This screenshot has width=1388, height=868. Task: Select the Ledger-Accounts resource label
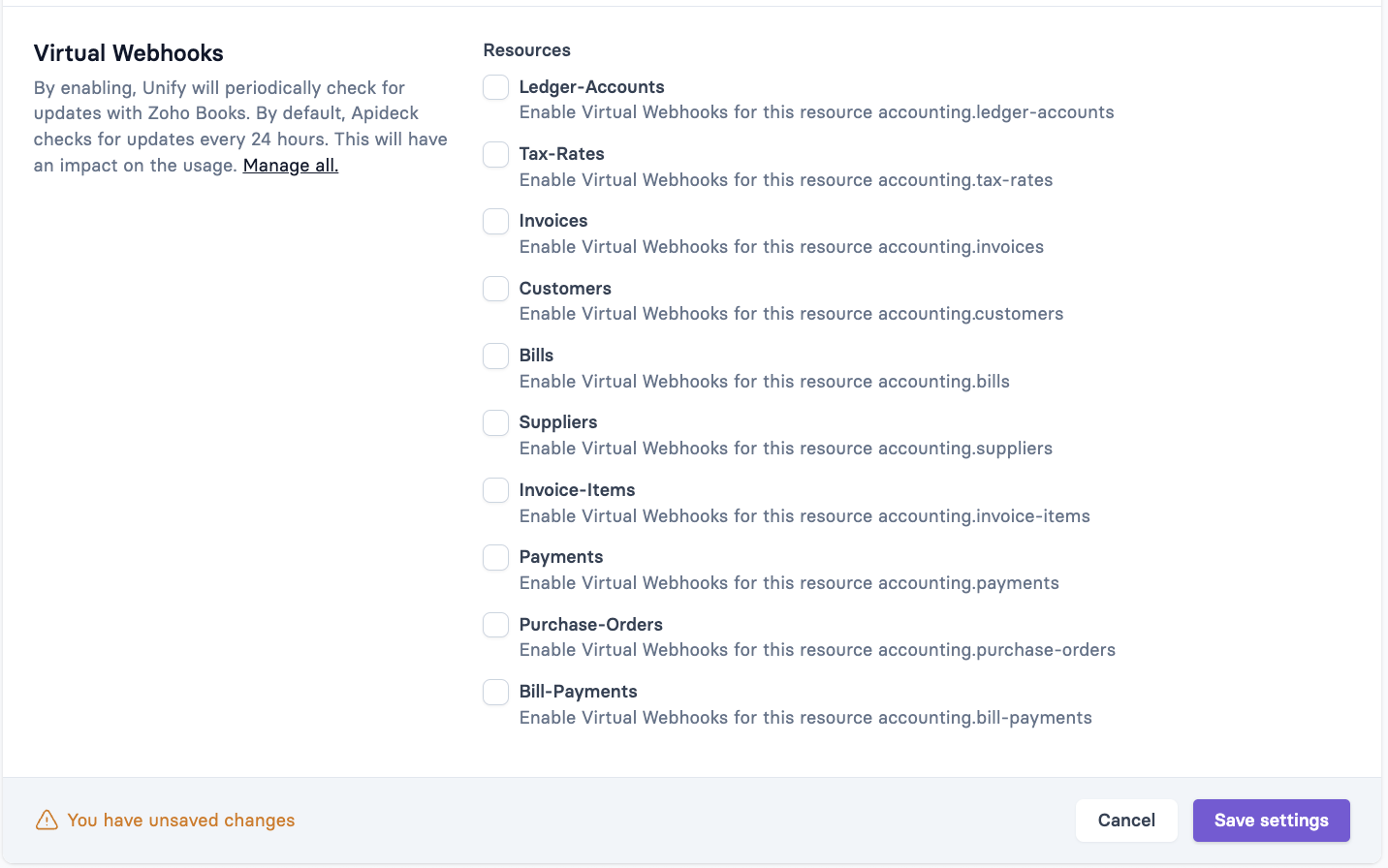(591, 86)
